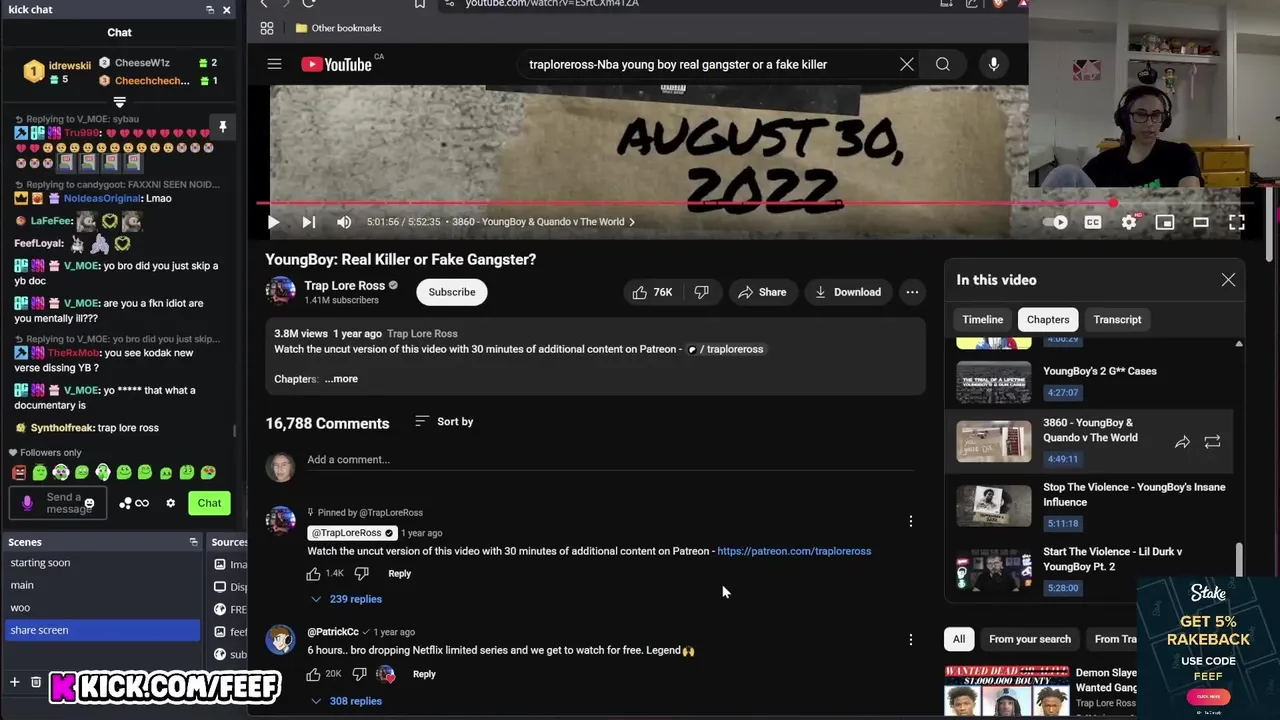Open Trap Lore Ross channel avatar
1280x720 pixels.
pos(280,291)
